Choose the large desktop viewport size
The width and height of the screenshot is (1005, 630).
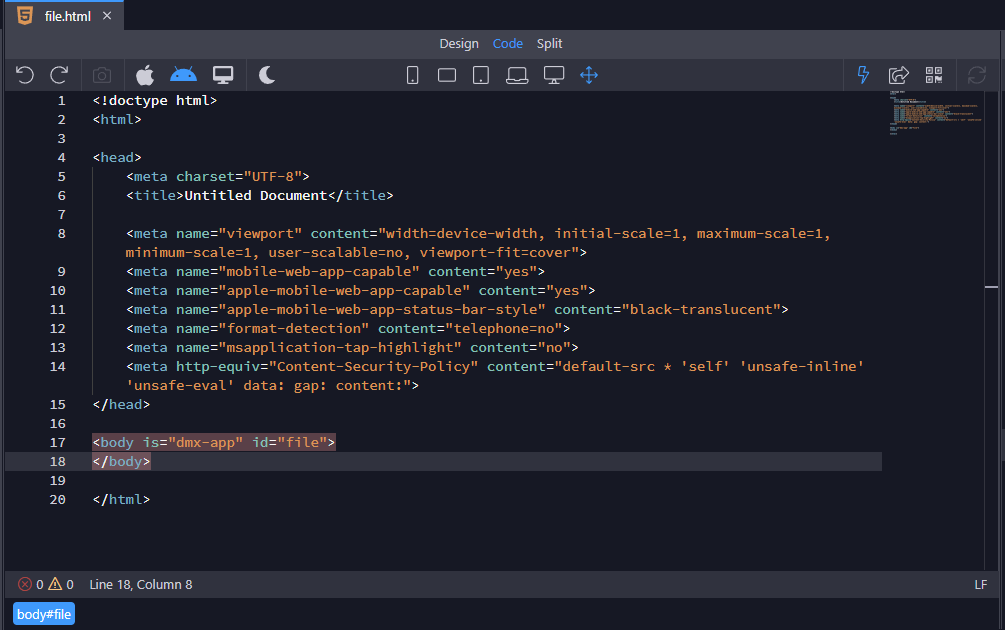click(554, 75)
